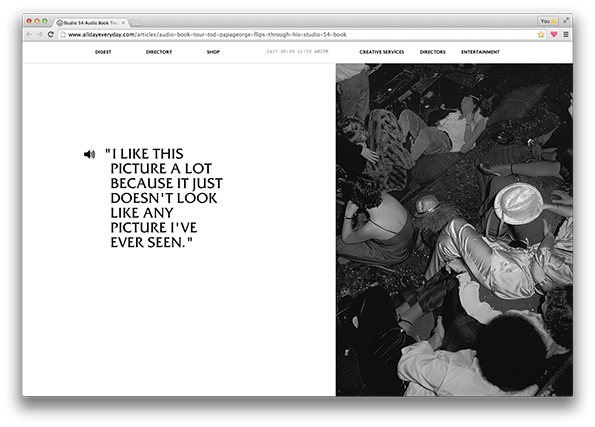595x427 pixels.
Task: Click the pink heart extension icon
Action: coord(554,35)
